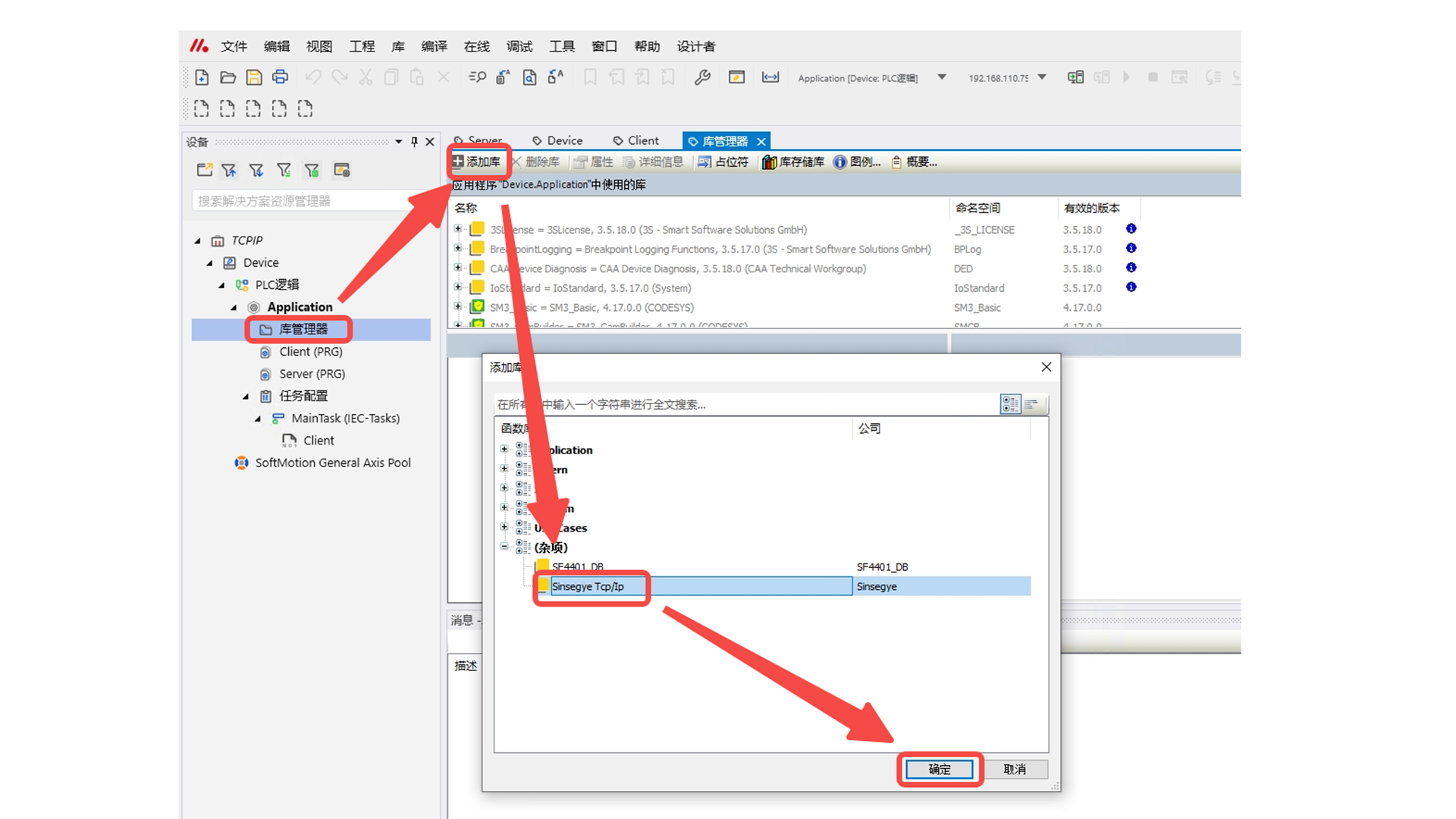The width and height of the screenshot is (1456, 819).
Task: Open the Application device dropdown arrow
Action: tap(942, 77)
